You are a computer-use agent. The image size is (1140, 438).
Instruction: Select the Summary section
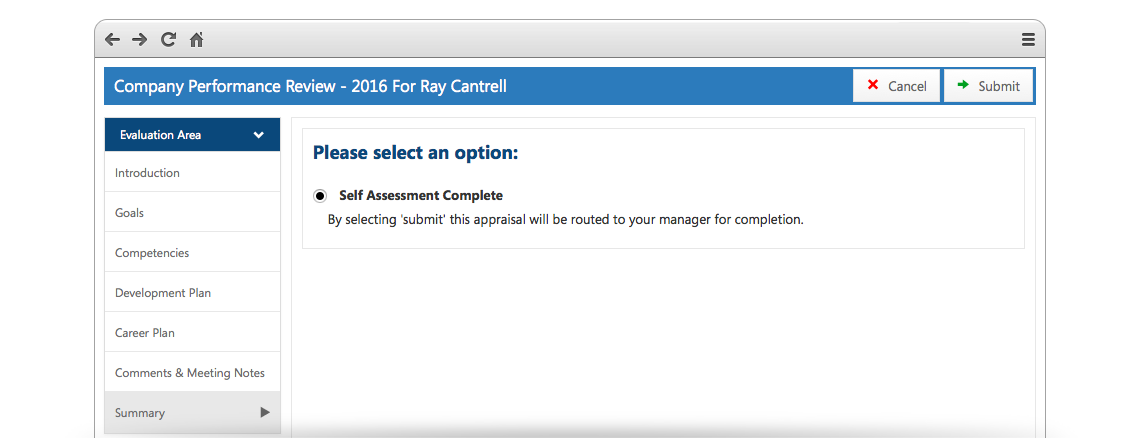point(140,413)
